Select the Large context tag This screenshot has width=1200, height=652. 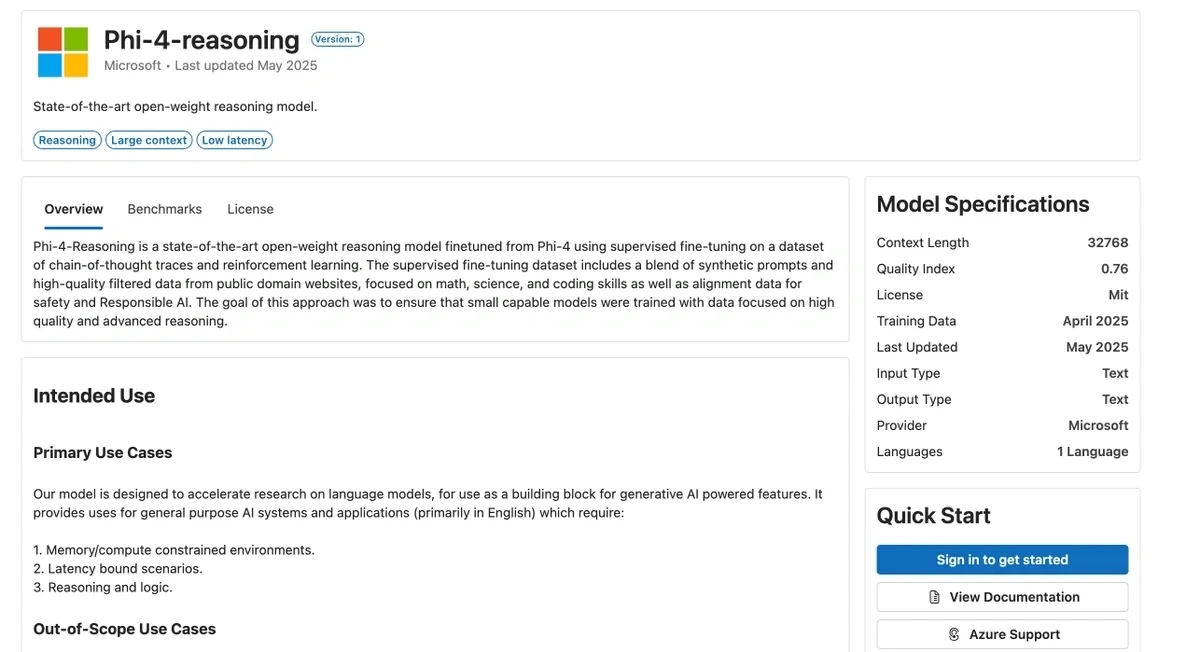pos(149,140)
